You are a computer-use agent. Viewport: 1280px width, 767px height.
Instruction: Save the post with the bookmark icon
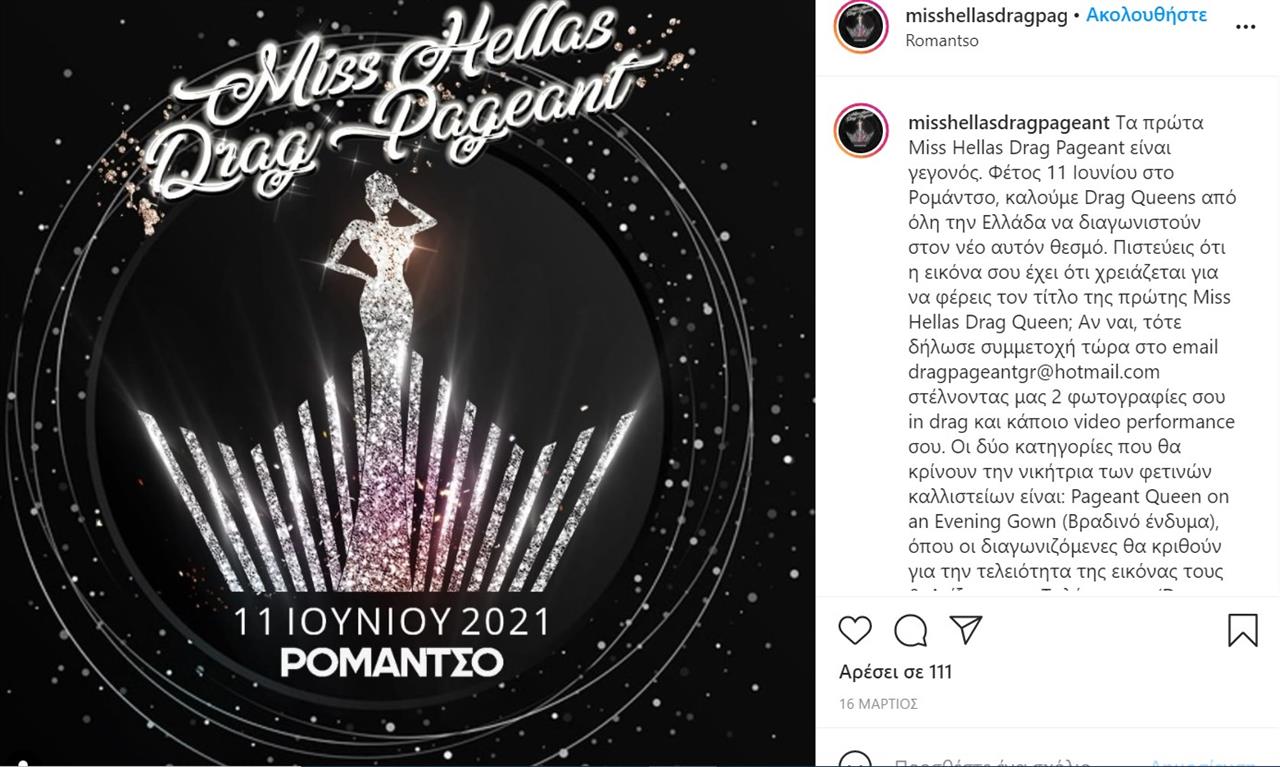(1242, 630)
